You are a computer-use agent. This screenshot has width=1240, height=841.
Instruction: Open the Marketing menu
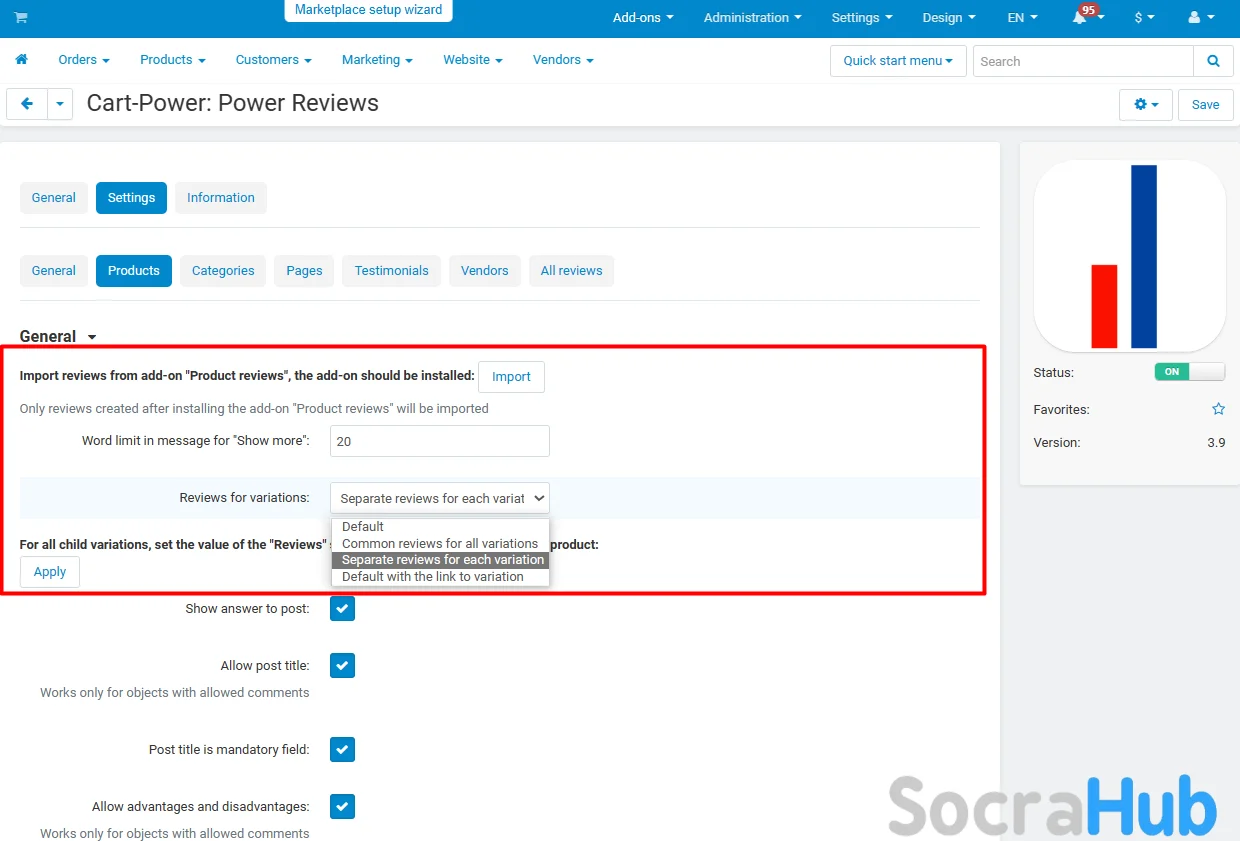coord(377,60)
